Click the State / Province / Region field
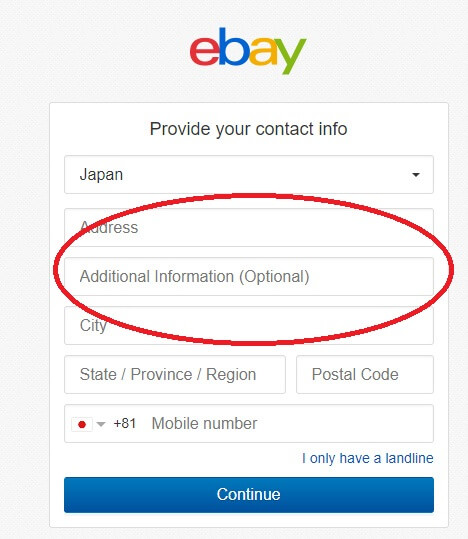 175,374
